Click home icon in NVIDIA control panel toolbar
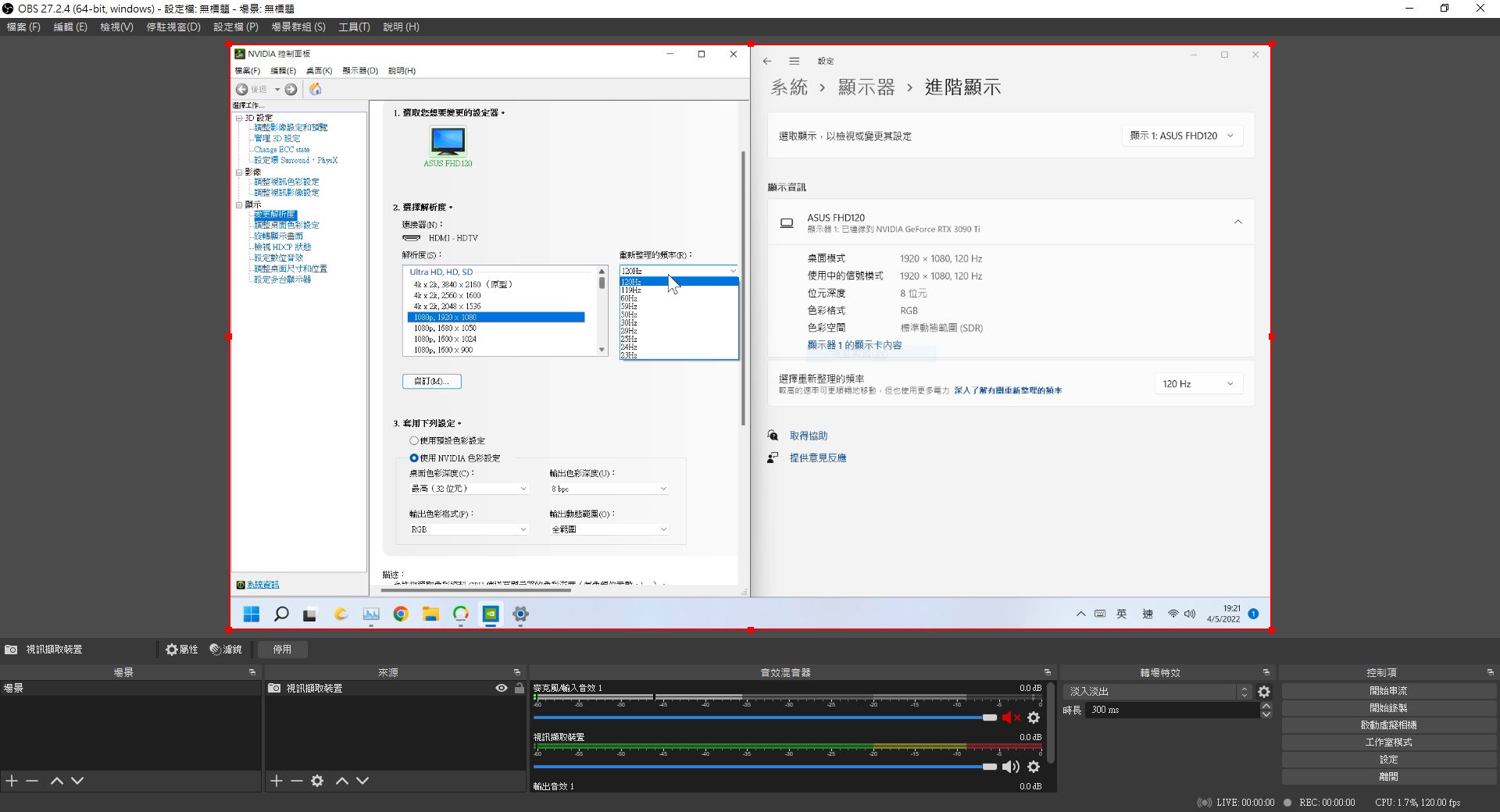 tap(316, 89)
